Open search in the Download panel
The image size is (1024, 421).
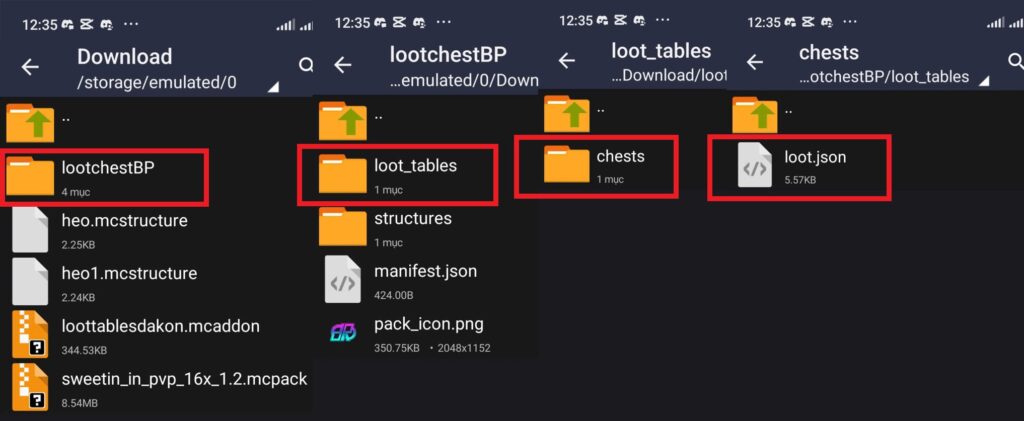(x=305, y=65)
